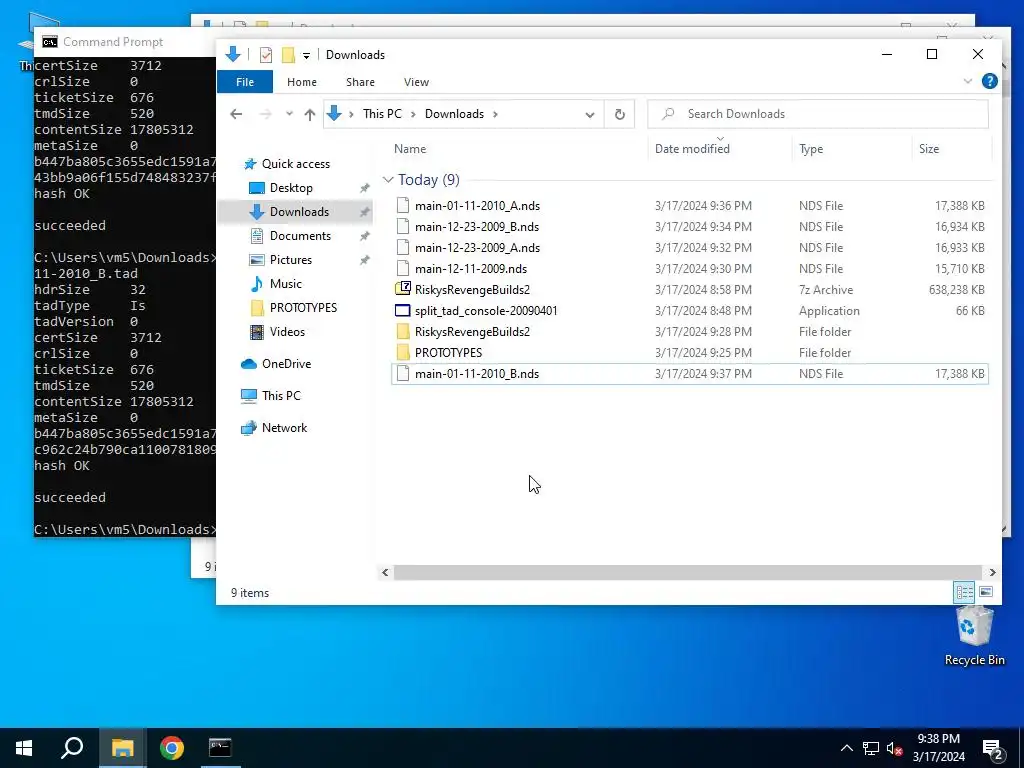Click the New folder icon in title bar
The height and width of the screenshot is (768, 1024).
(x=288, y=55)
